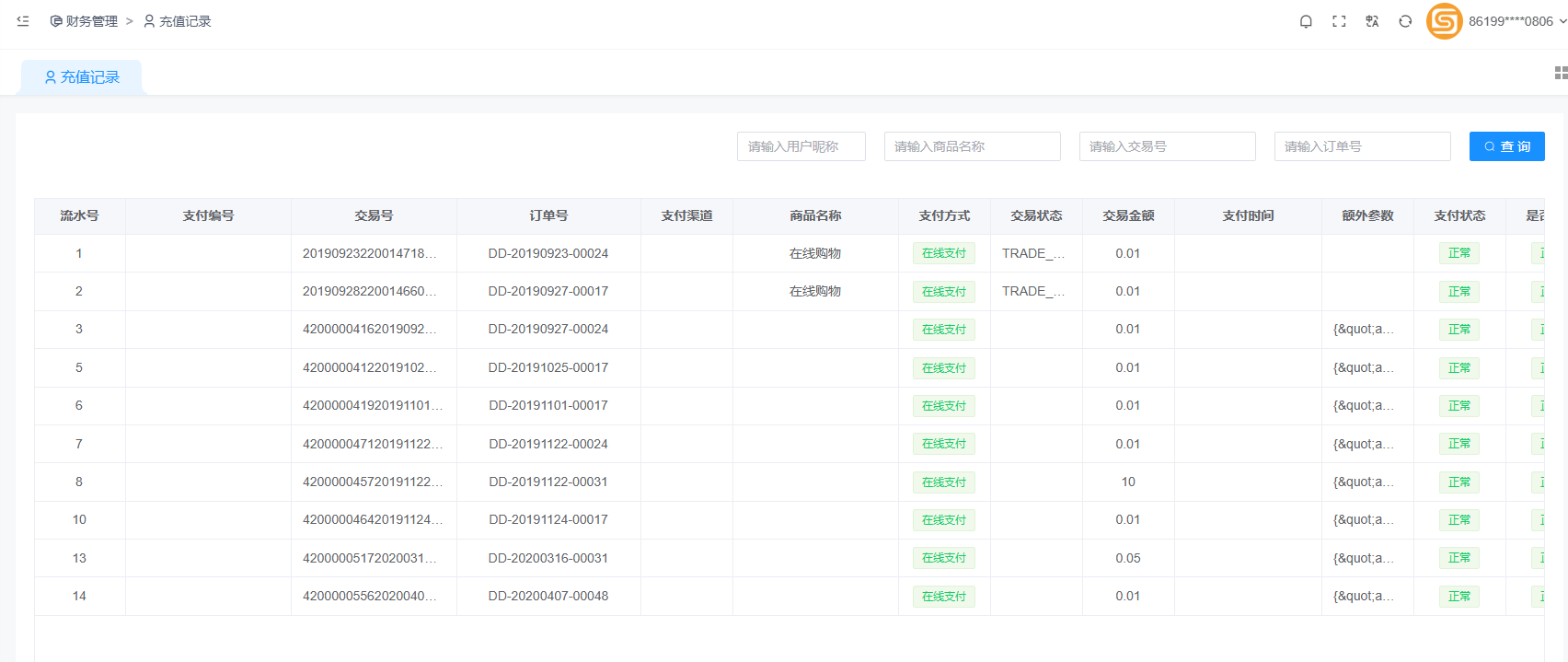This screenshot has height=662, width=1568.
Task: Collapse the sidebar menu icon
Action: point(23,21)
